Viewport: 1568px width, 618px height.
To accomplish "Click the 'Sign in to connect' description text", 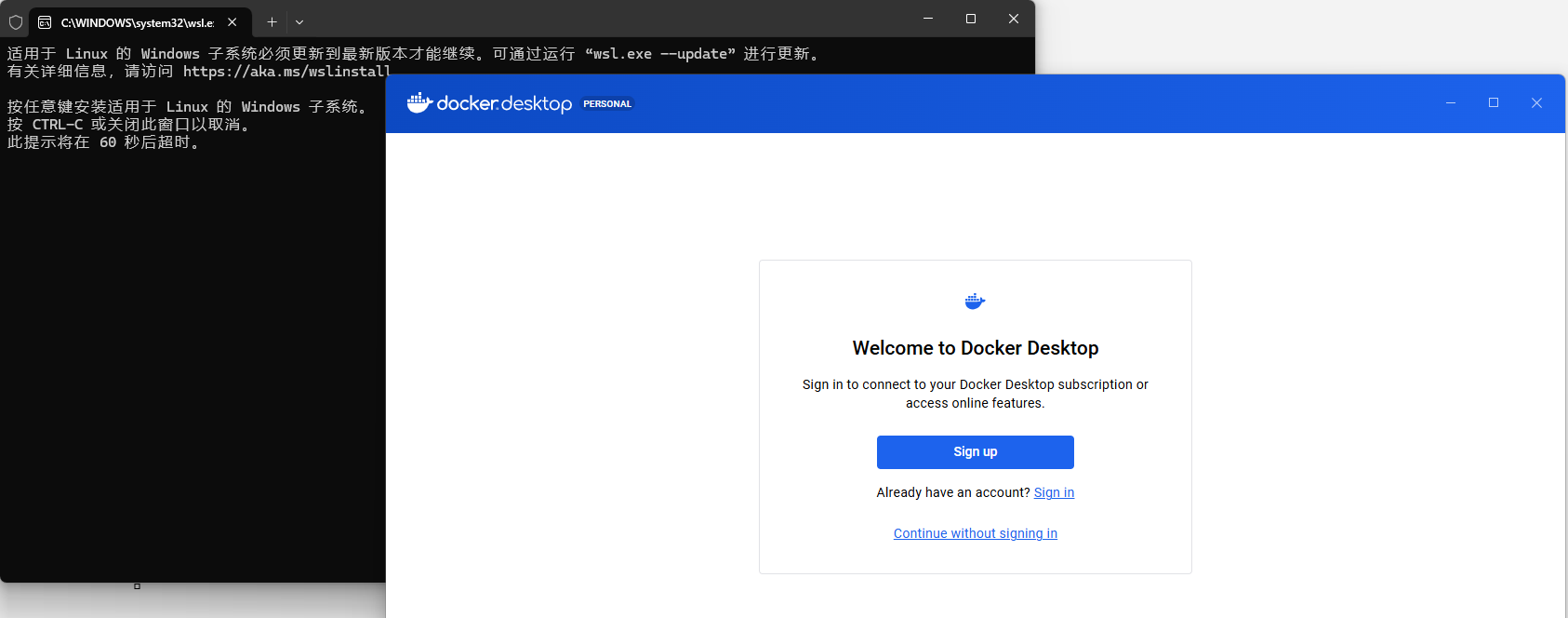I will [x=976, y=394].
